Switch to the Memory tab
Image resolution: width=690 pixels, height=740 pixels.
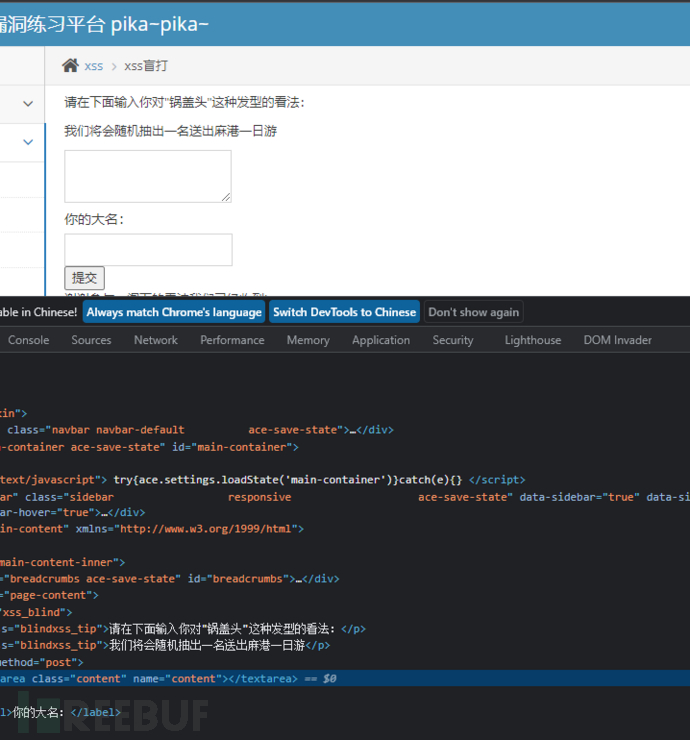(308, 340)
